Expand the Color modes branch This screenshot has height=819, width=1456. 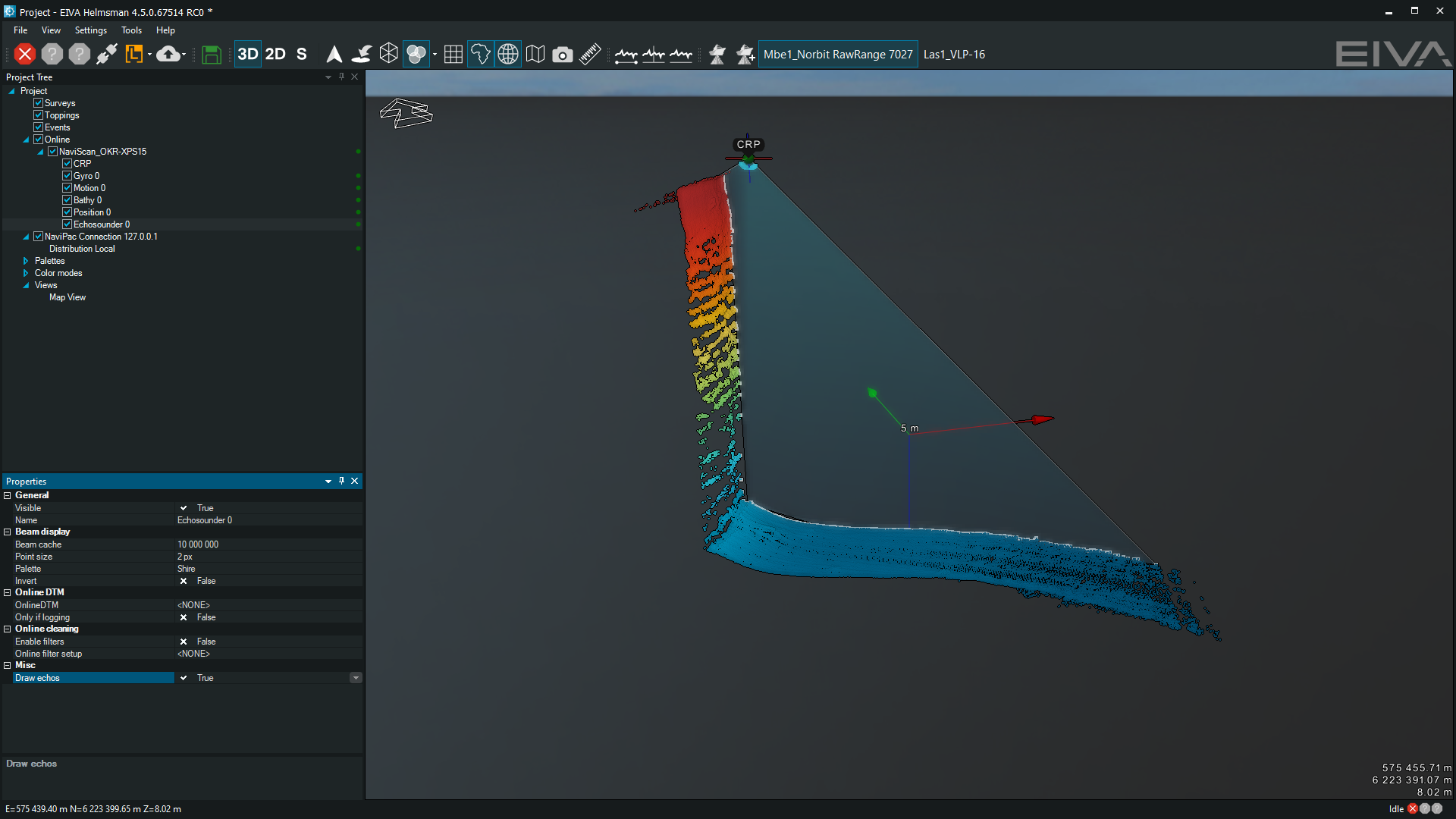pos(25,272)
